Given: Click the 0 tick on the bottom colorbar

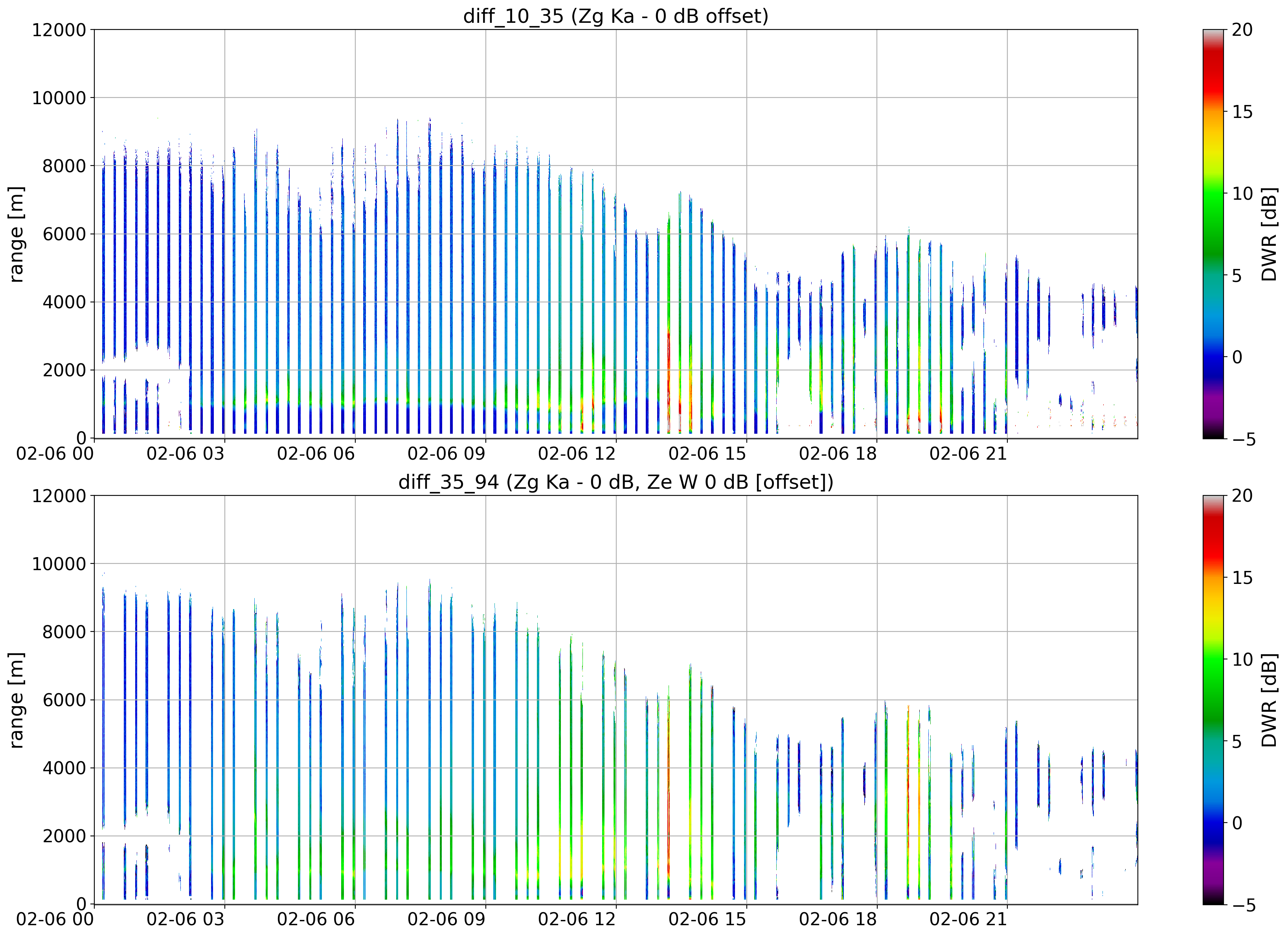Looking at the screenshot, I should 1237,823.
